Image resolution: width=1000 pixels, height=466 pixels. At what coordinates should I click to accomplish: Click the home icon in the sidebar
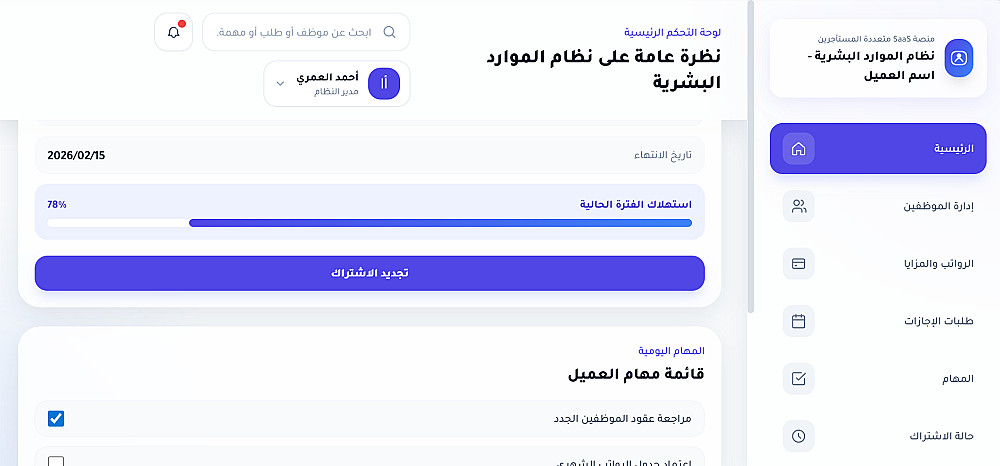798,149
